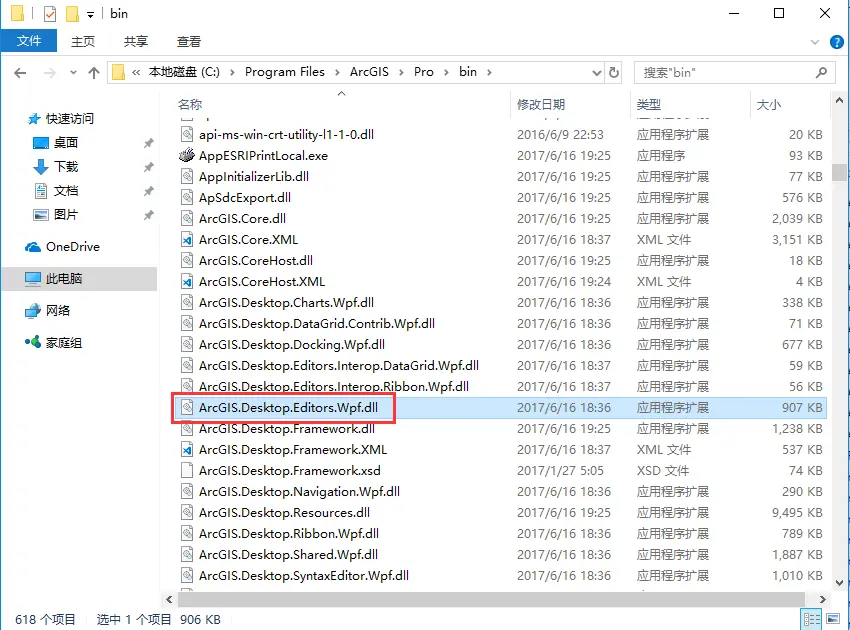Select file ArcGIS.Desktop.Docking.Wpf.dll
The image size is (850, 630).
292,344
